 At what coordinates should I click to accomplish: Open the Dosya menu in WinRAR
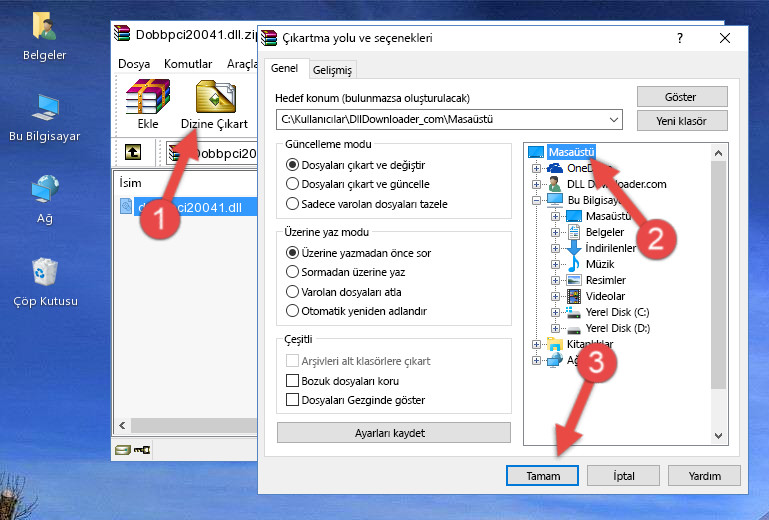[134, 64]
